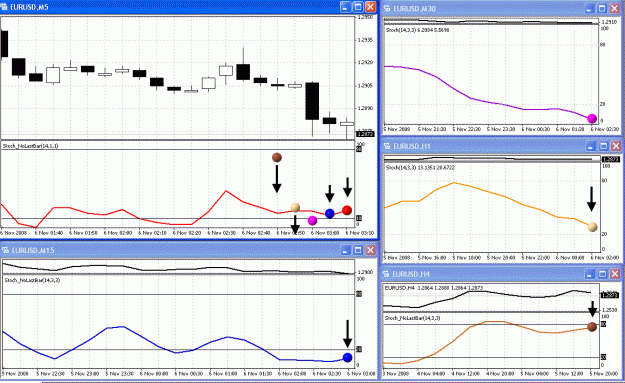Close the EURUSD,H1 chart window
625x383 pixels.
click(x=615, y=146)
